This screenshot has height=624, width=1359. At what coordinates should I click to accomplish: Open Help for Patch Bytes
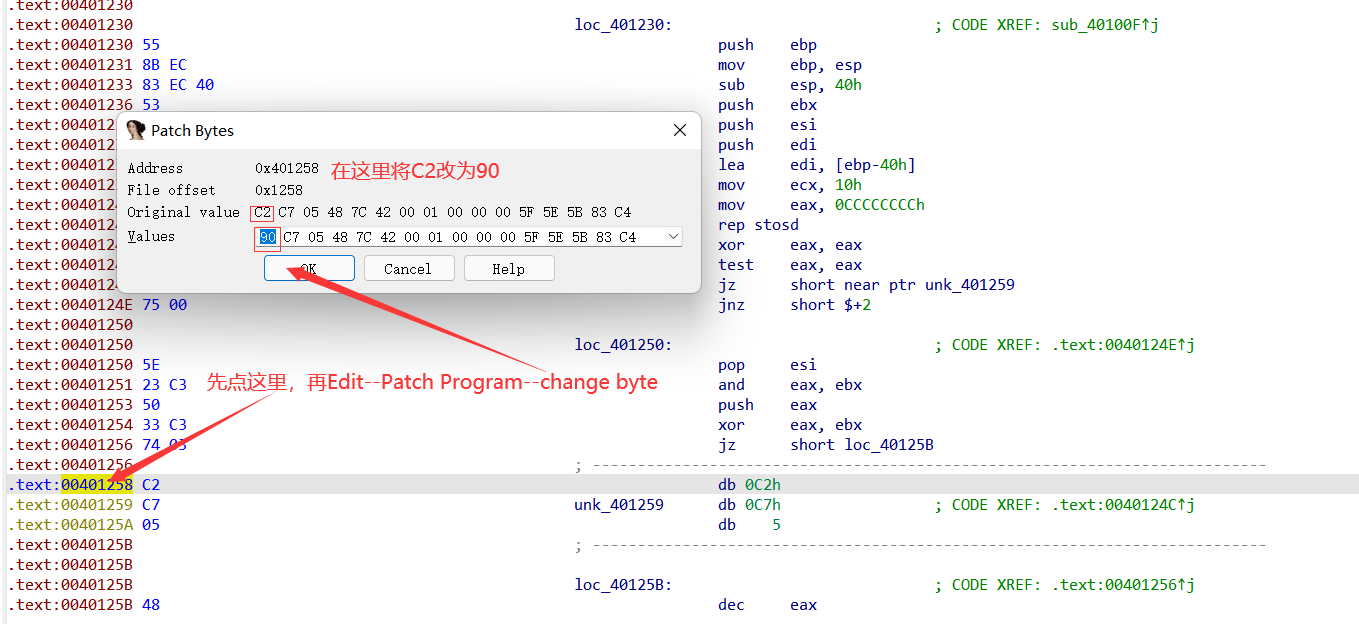coord(508,268)
